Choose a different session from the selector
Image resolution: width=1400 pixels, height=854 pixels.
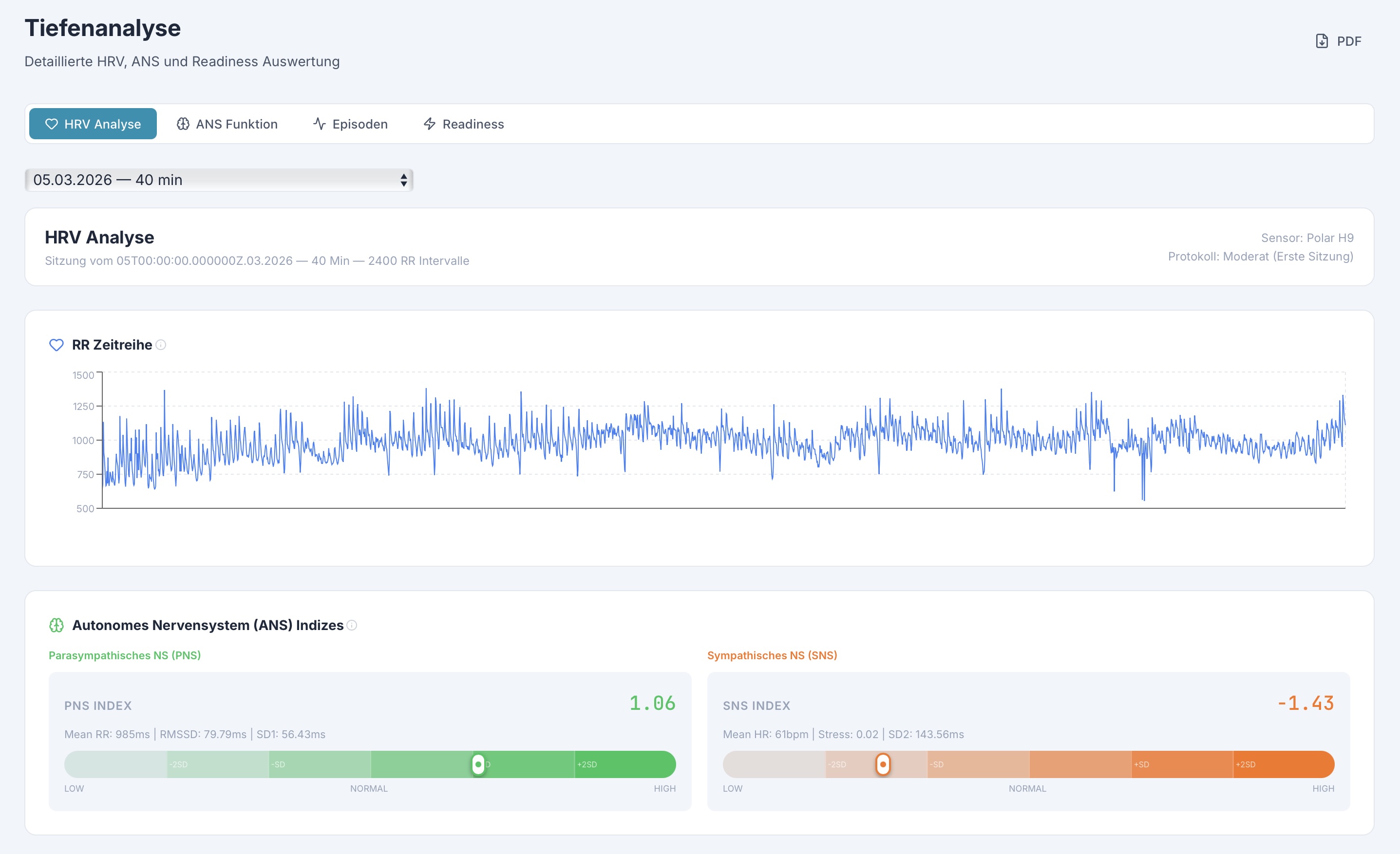tap(219, 180)
